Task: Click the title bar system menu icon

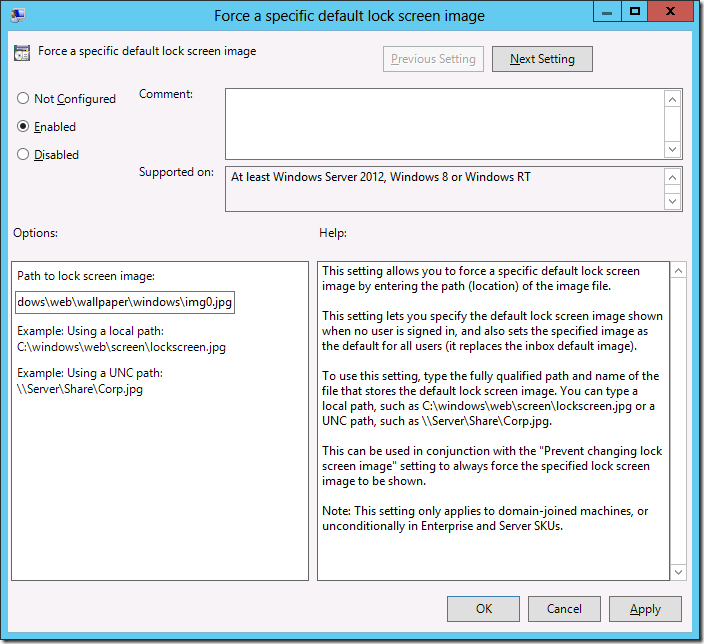Action: coord(18,15)
